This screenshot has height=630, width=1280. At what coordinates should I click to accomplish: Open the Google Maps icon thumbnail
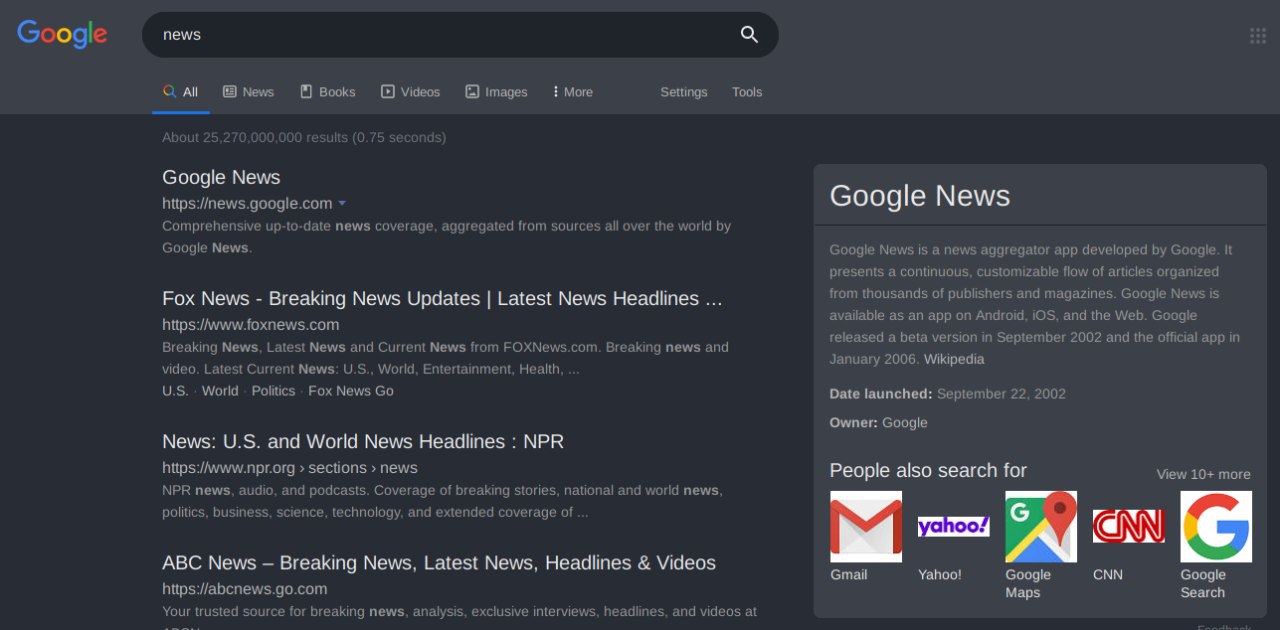click(1041, 526)
